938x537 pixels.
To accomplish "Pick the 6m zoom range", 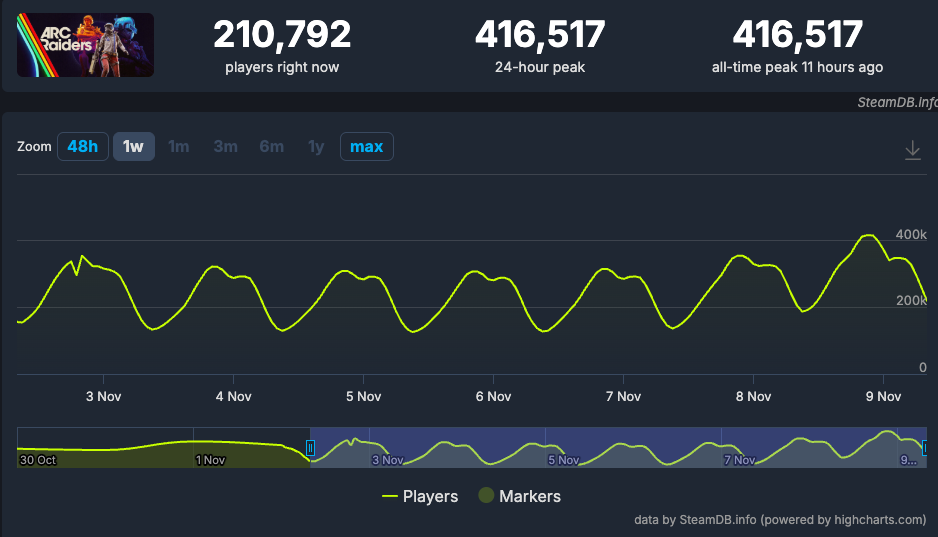I will point(271,147).
